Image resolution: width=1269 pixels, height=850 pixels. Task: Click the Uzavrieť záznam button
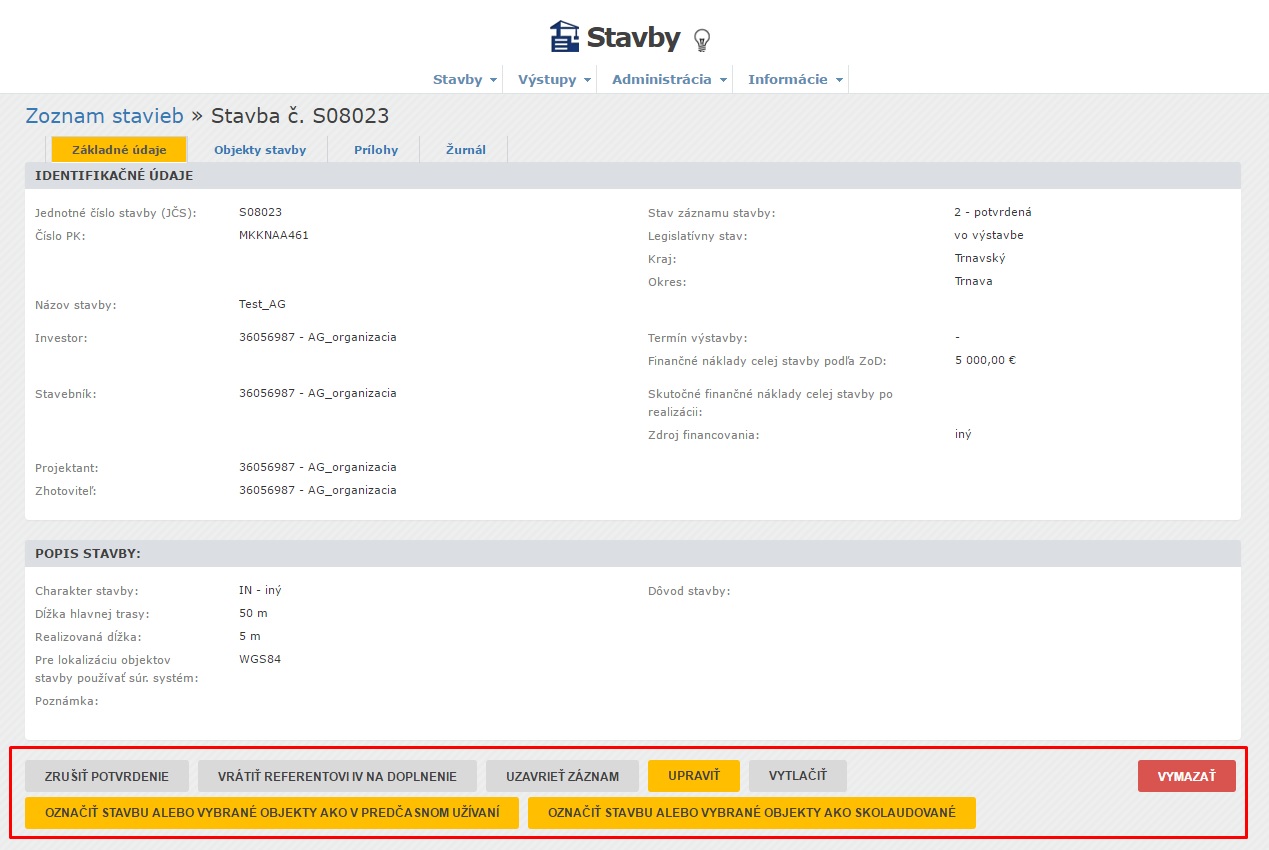pyautogui.click(x=562, y=776)
